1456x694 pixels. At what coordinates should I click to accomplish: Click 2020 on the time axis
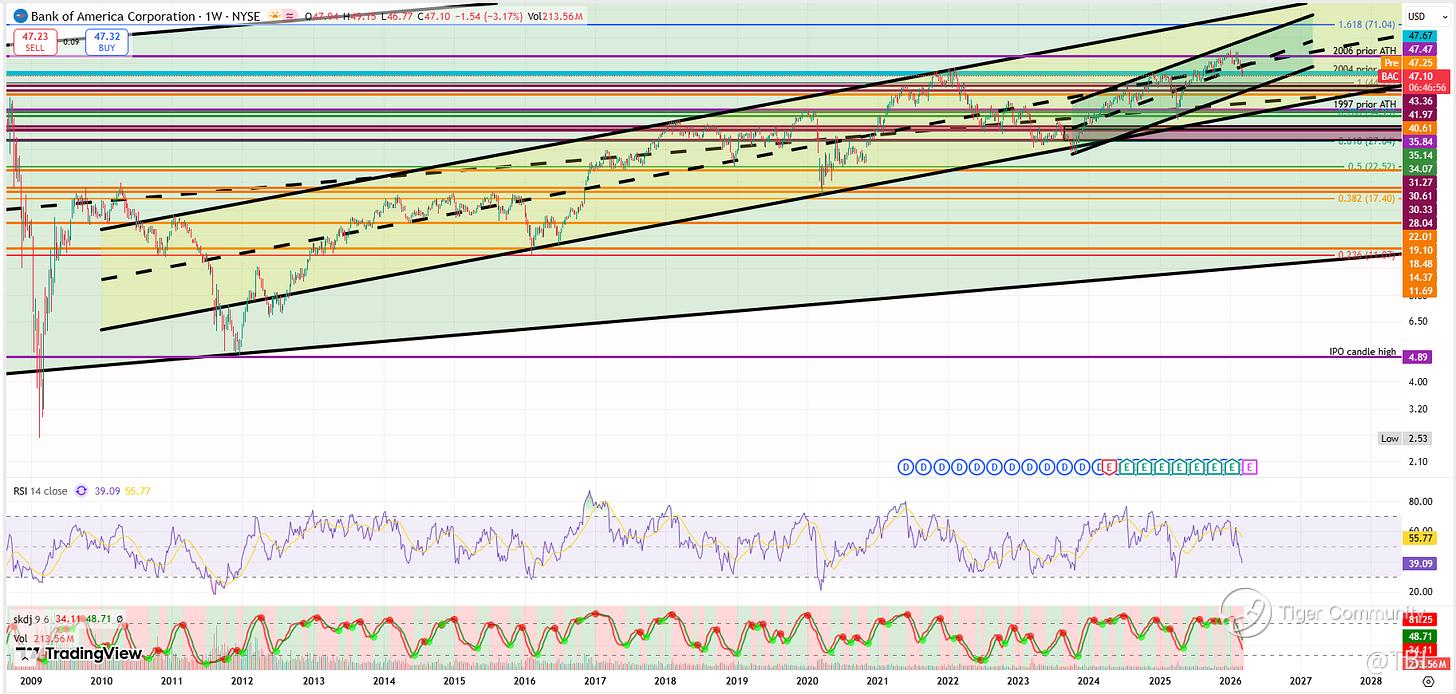click(x=807, y=679)
